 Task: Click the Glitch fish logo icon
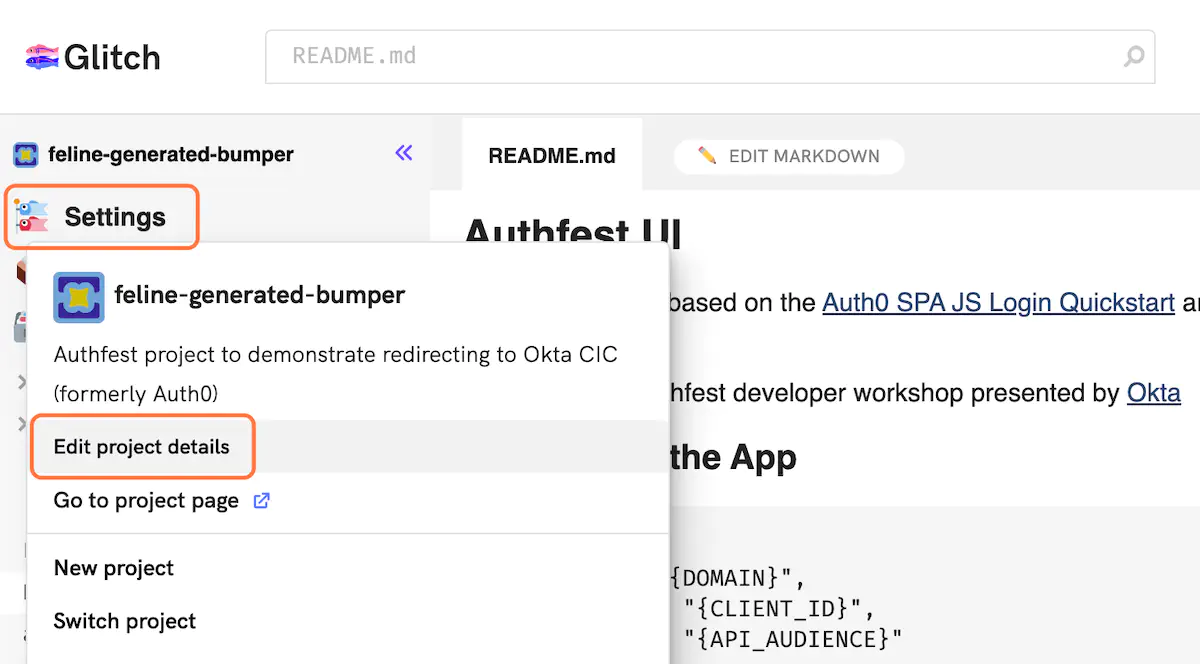(42, 57)
